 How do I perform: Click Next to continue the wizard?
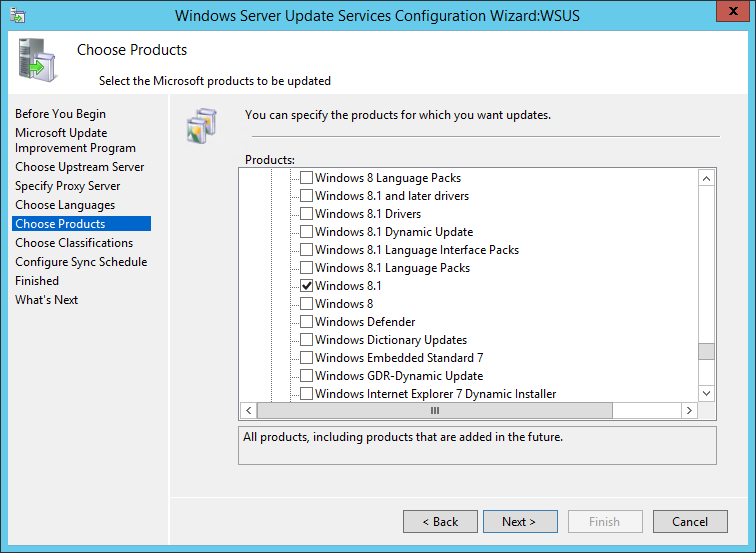[x=520, y=522]
